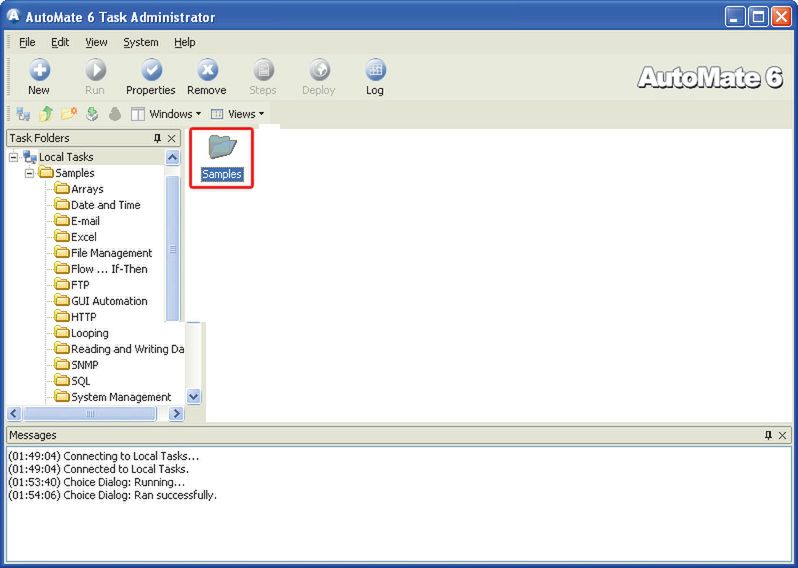This screenshot has width=798, height=568.
Task: Click the Deploy toolbar button
Action: pos(319,77)
